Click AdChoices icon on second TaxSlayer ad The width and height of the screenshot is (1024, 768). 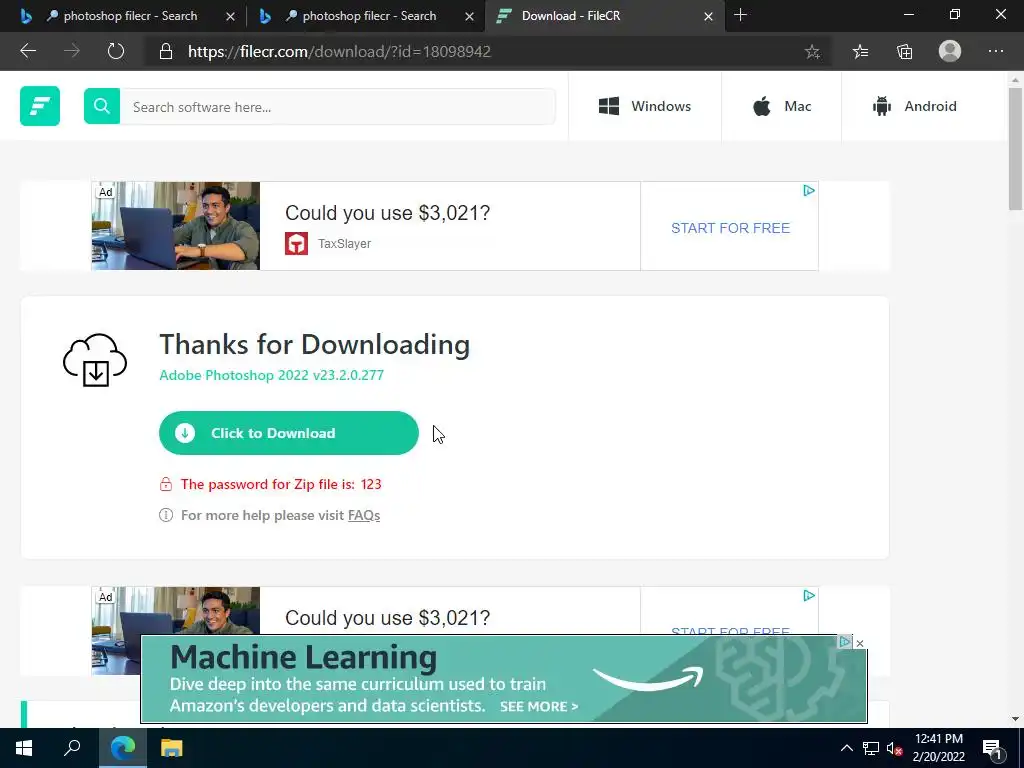(x=808, y=596)
